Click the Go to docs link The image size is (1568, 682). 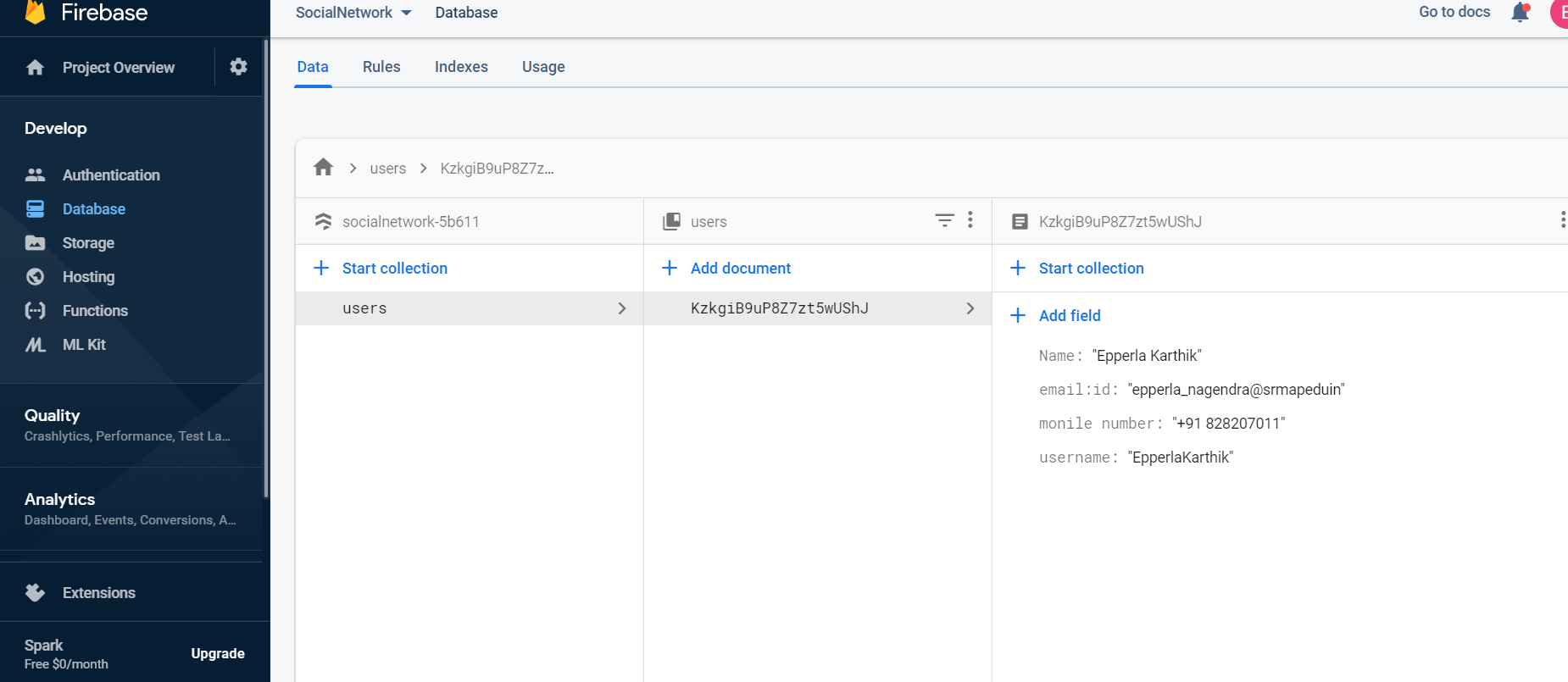pyautogui.click(x=1454, y=12)
